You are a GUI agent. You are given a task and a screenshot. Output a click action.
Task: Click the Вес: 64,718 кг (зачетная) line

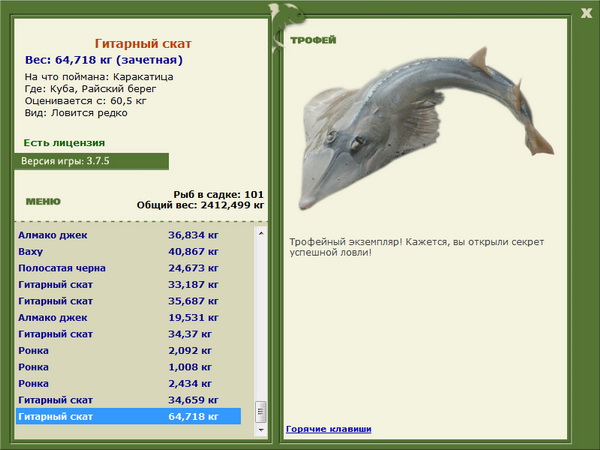(104, 60)
